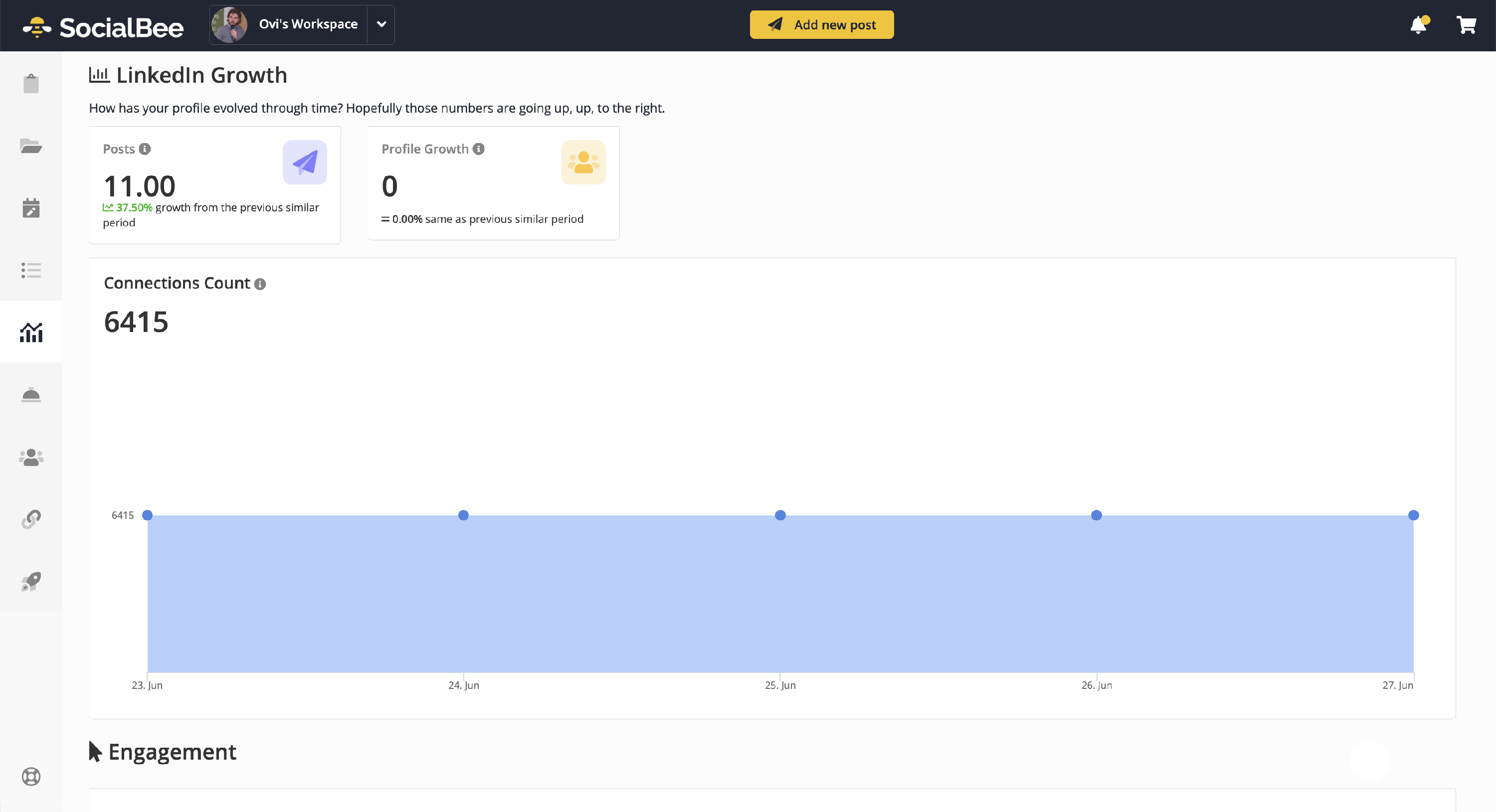The image size is (1496, 812).
Task: Click the '0' Profile Growth value
Action: pyautogui.click(x=389, y=186)
